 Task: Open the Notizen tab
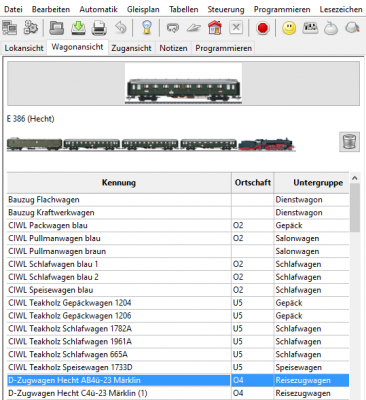(x=173, y=48)
